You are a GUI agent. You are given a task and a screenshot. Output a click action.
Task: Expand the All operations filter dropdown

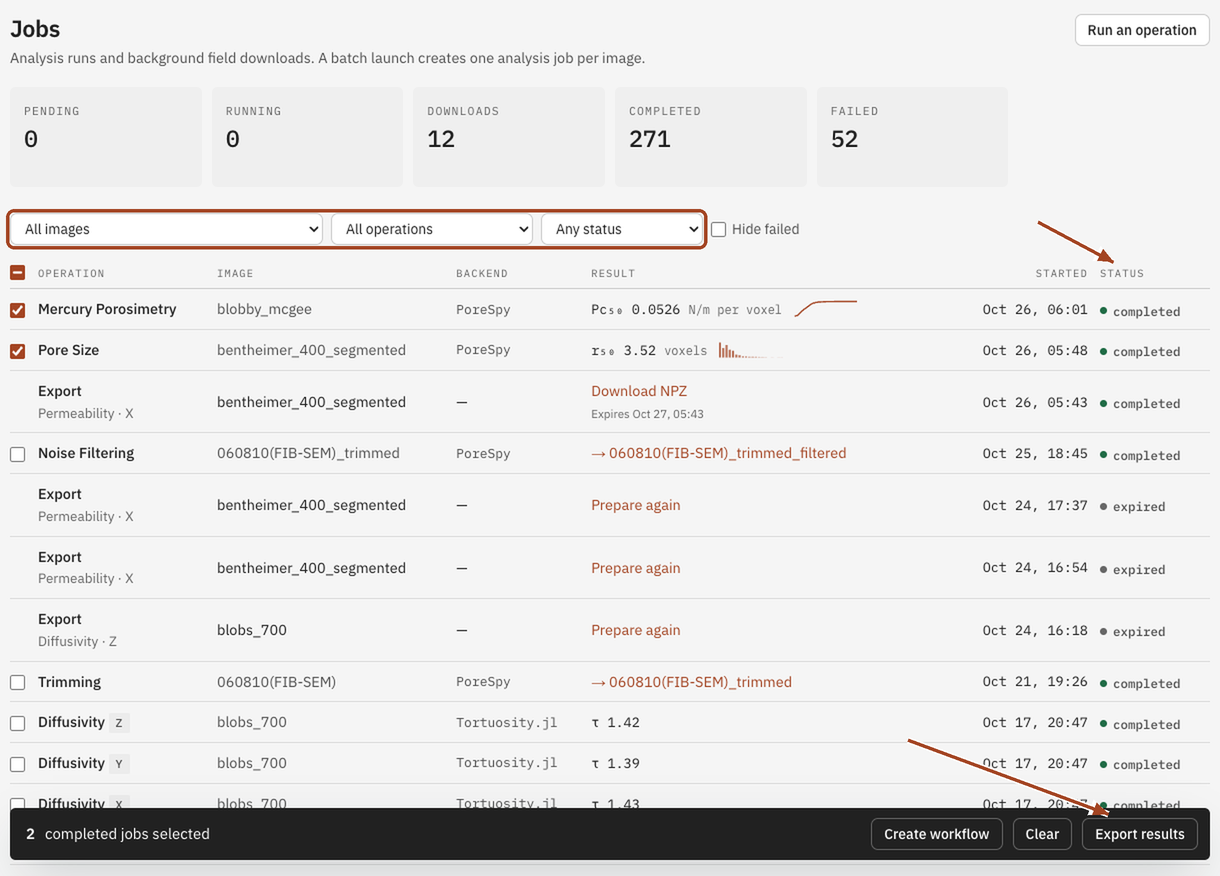coord(432,229)
